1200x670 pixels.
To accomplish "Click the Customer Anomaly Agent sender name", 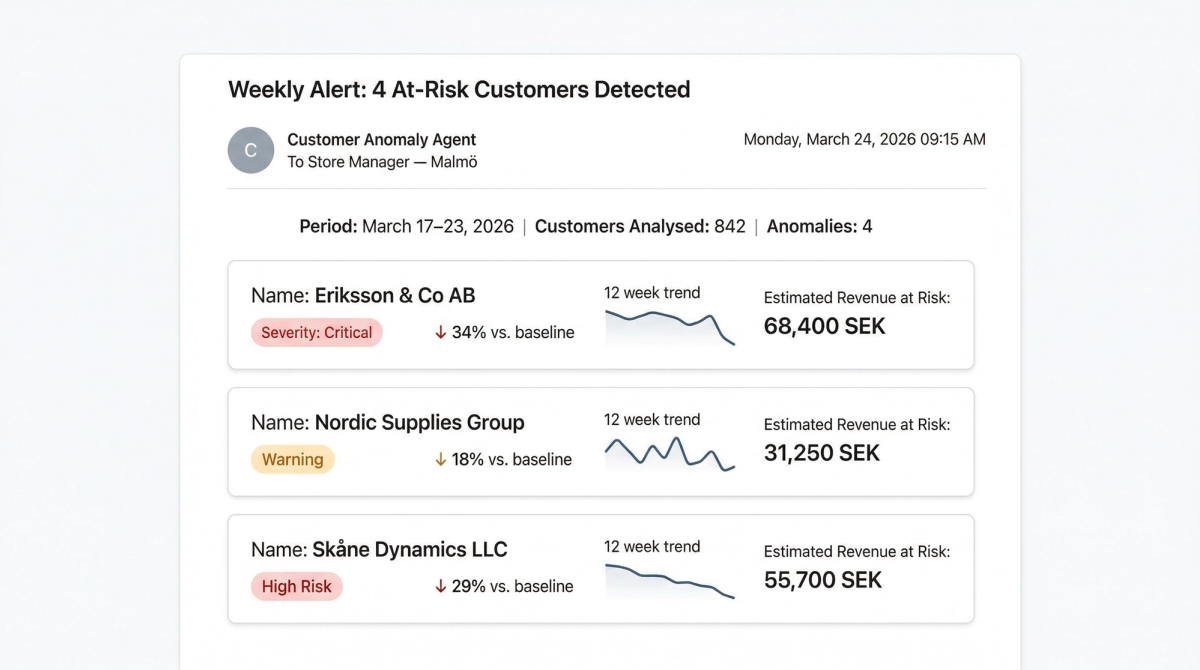I will pyautogui.click(x=381, y=140).
